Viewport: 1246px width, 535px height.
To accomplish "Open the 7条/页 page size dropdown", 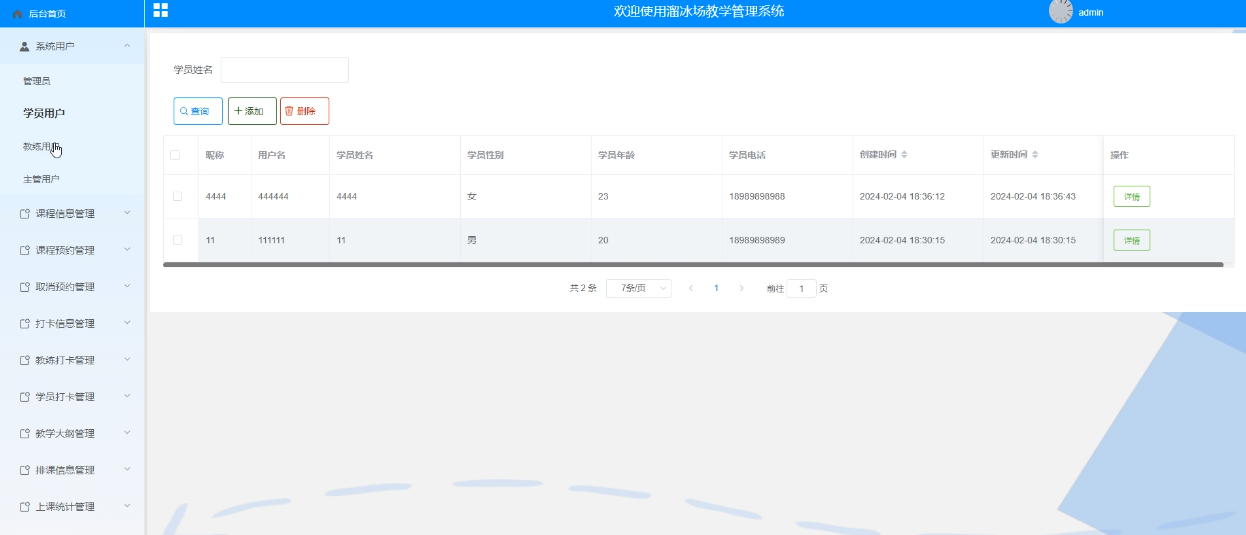I will [639, 288].
